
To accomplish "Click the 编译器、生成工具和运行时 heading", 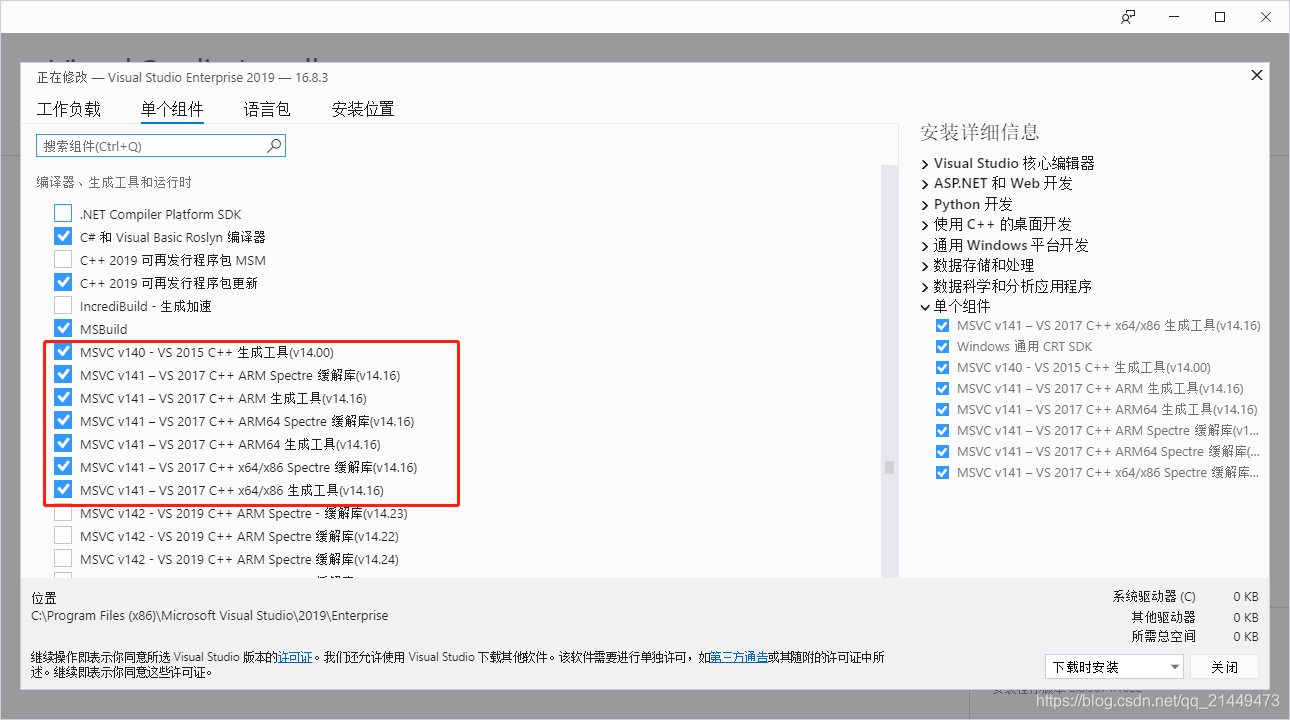I will pos(114,182).
